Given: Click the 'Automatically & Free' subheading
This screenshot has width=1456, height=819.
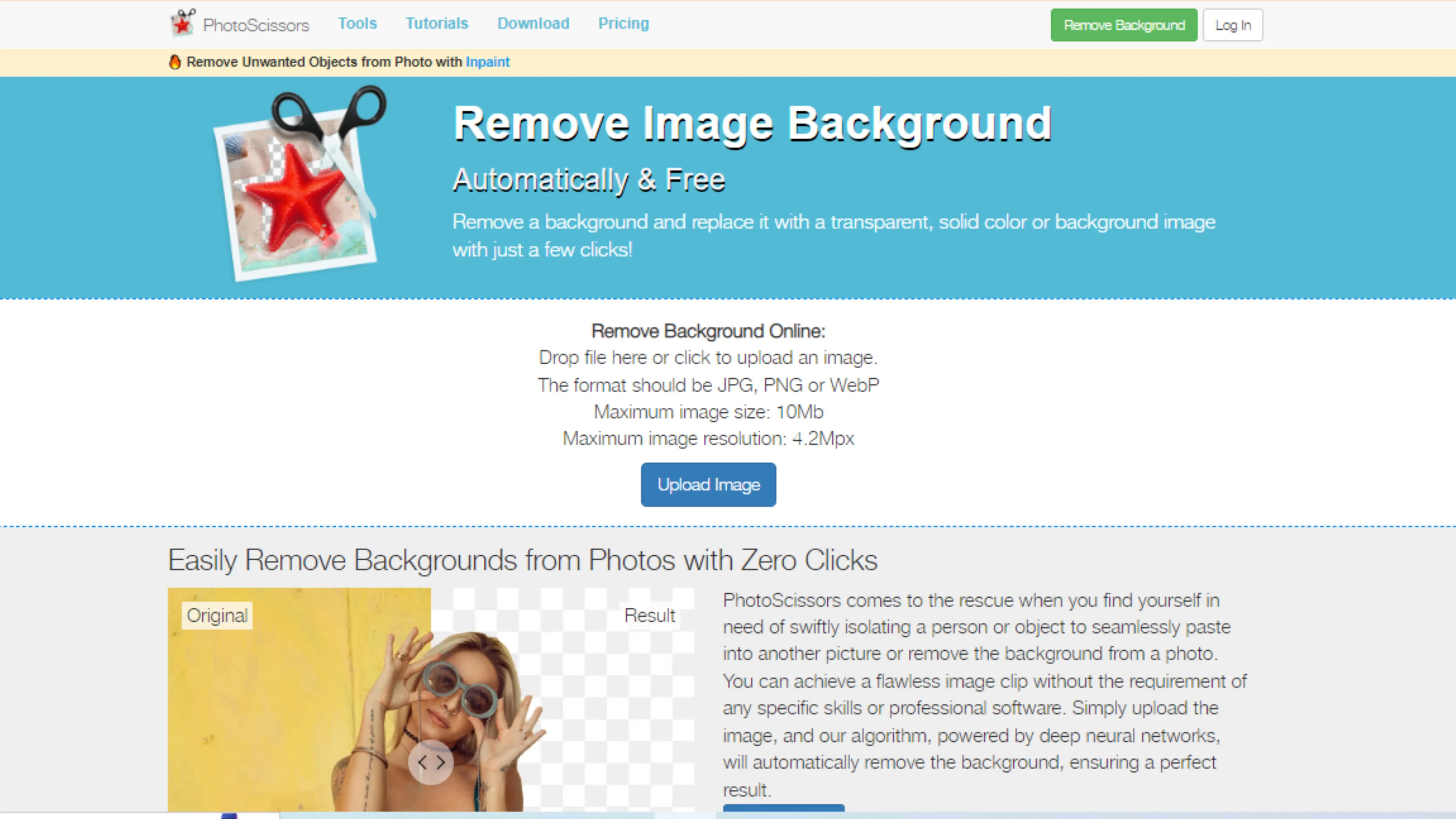Looking at the screenshot, I should pos(588,180).
